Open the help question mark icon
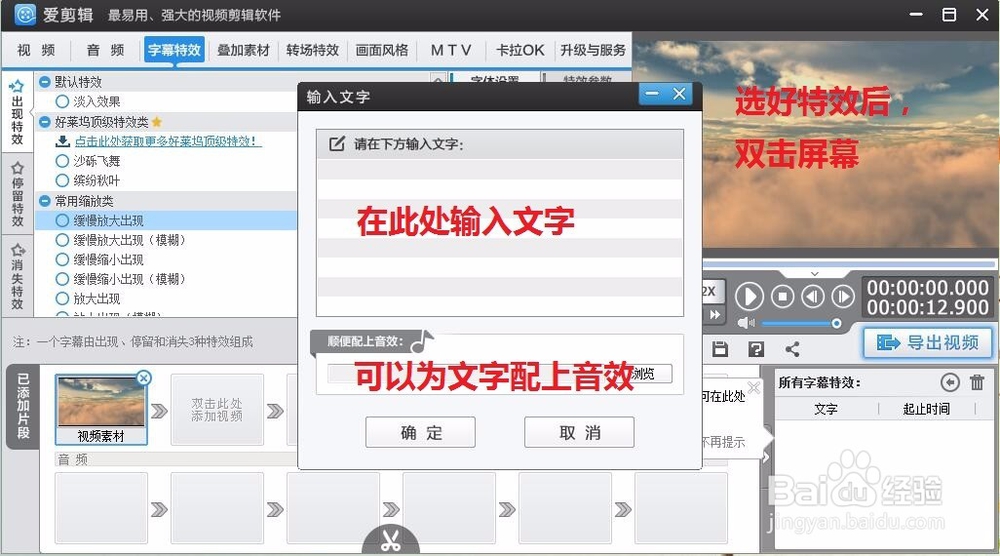The image size is (1000, 556). (x=756, y=349)
